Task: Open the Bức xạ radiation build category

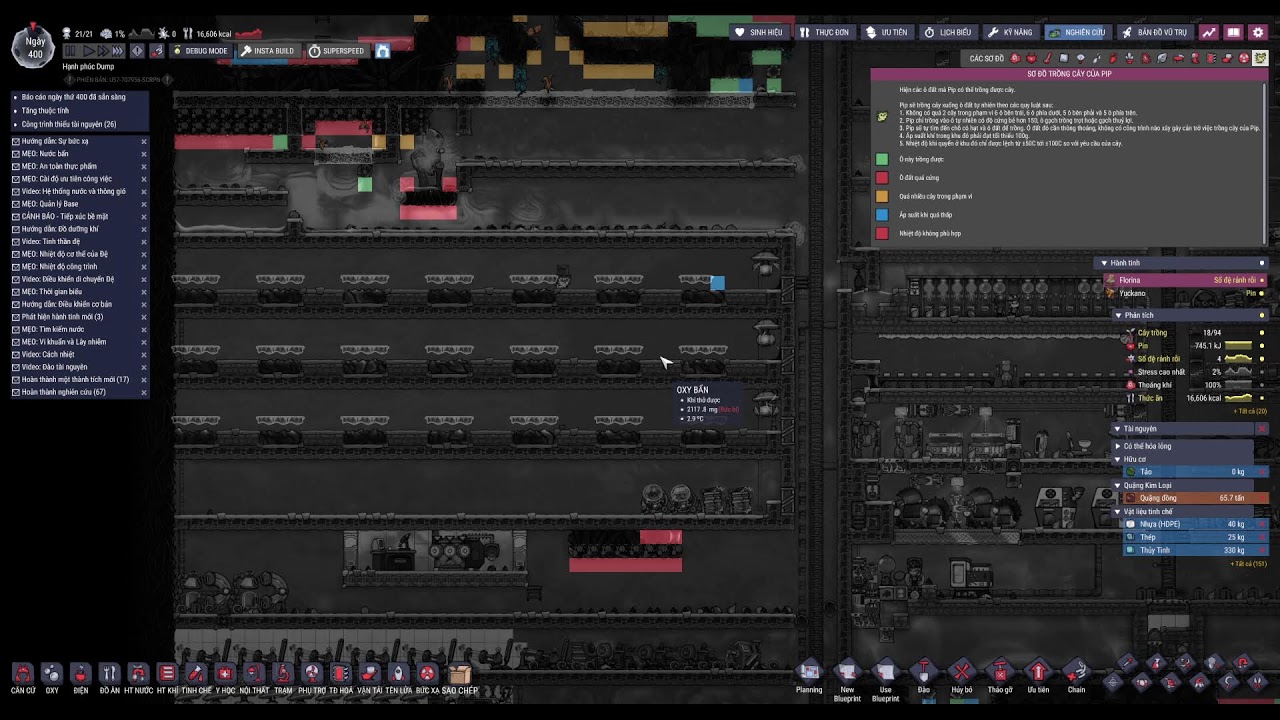Action: point(428,675)
